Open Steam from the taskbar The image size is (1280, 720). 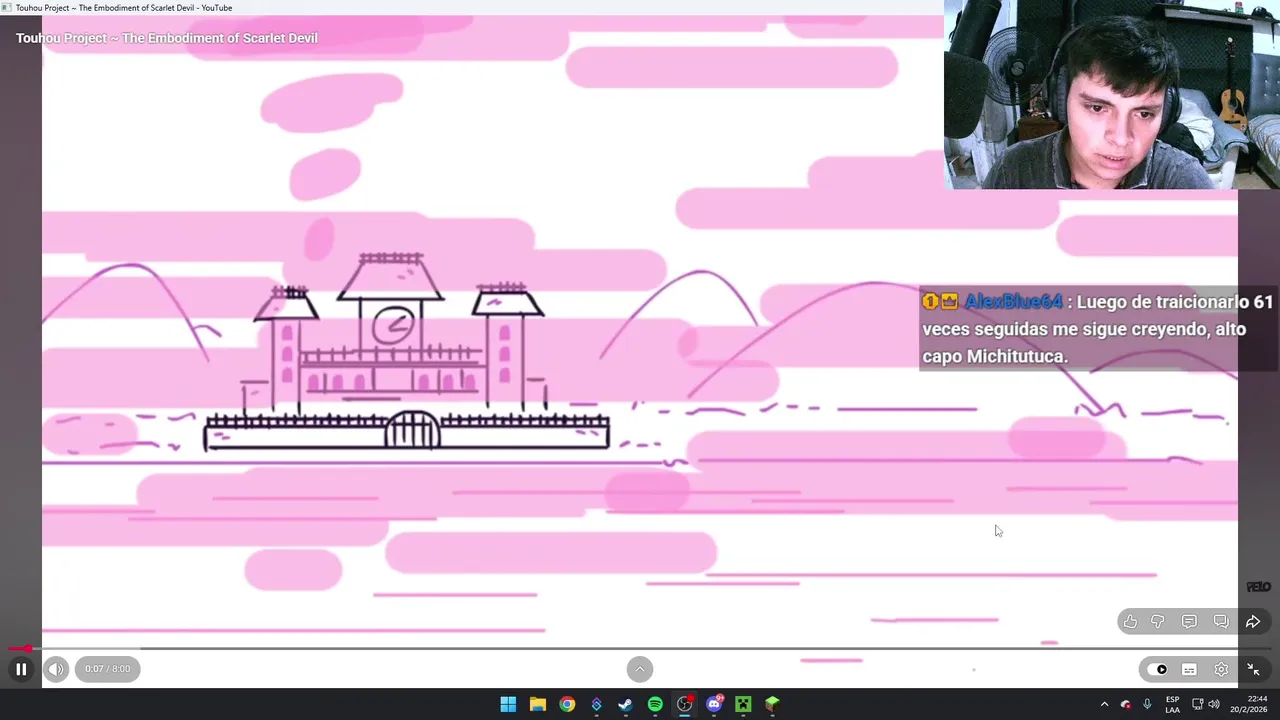[625, 704]
